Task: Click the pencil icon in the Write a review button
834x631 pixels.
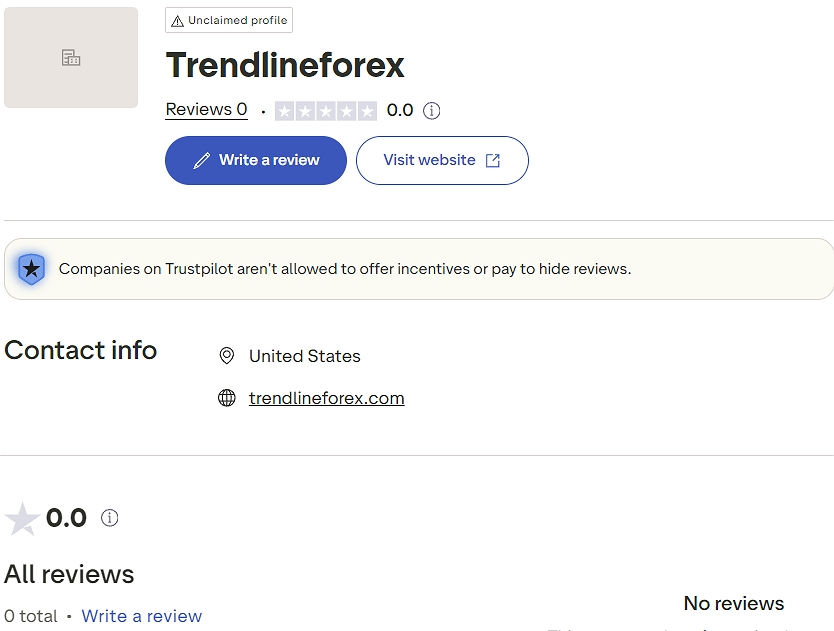Action: pyautogui.click(x=202, y=160)
